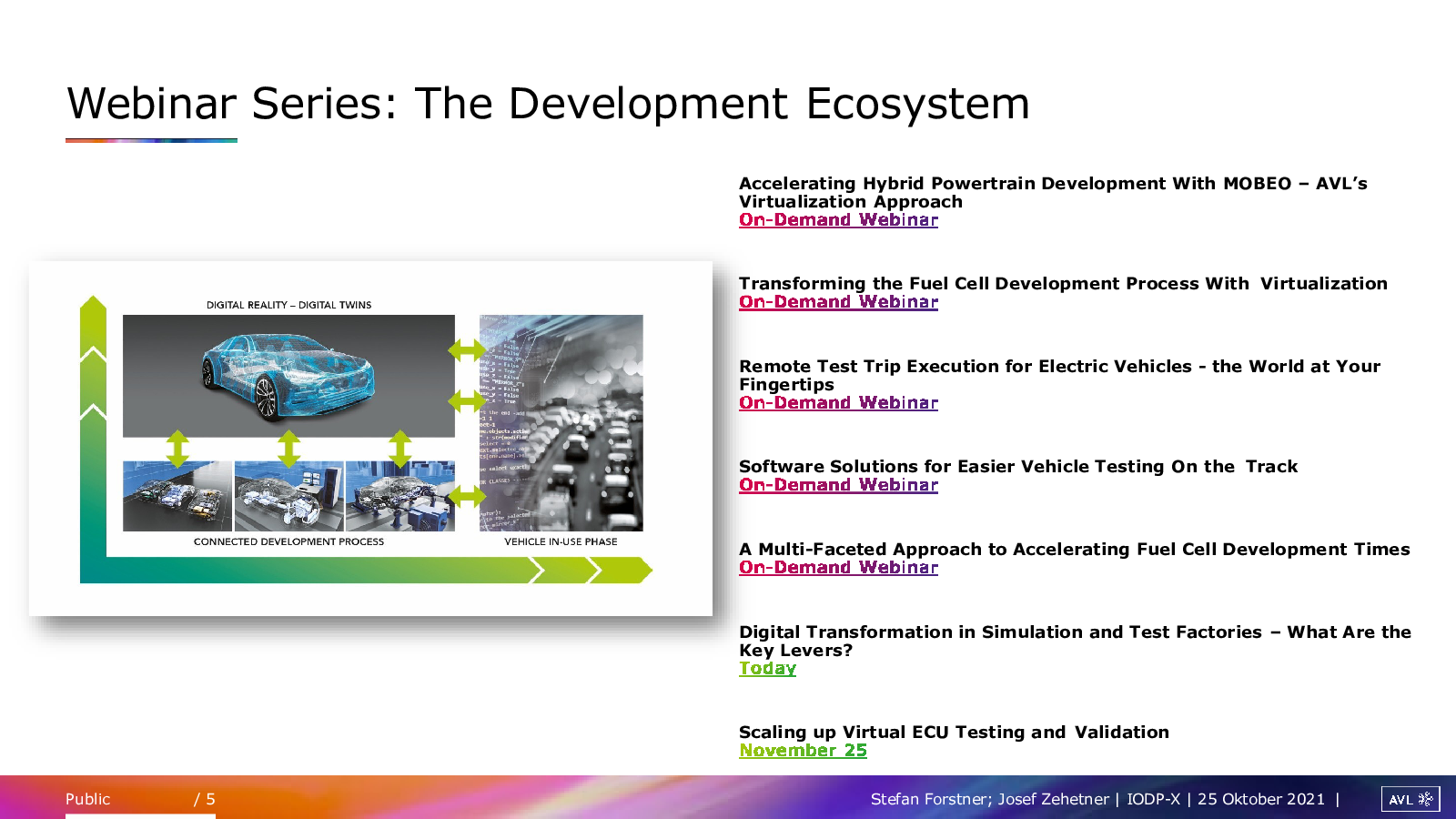Click 'DIGITAL REALITY – DIGITAL TWINS' label
1456x819 pixels.
(x=288, y=305)
